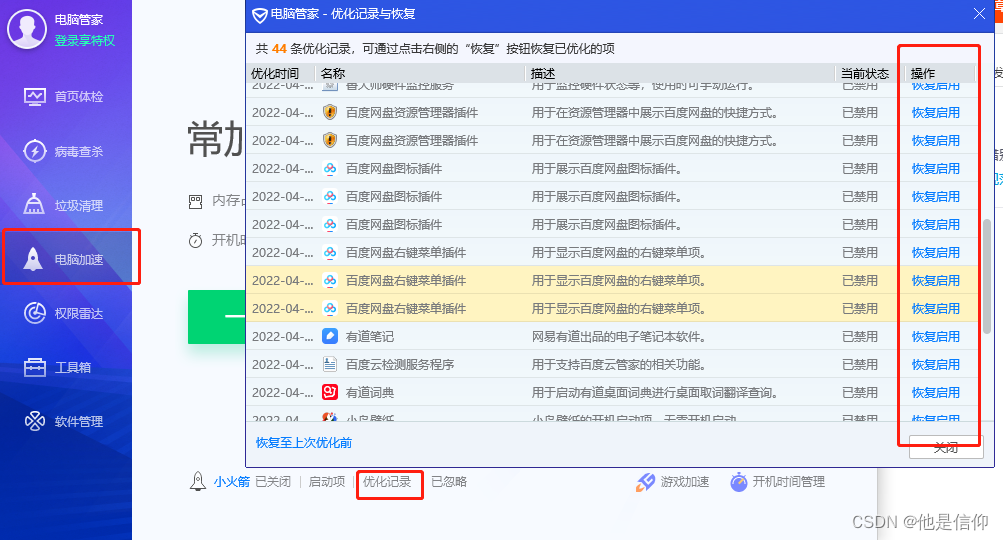Click the 小火箭 rocket icon

(198, 481)
